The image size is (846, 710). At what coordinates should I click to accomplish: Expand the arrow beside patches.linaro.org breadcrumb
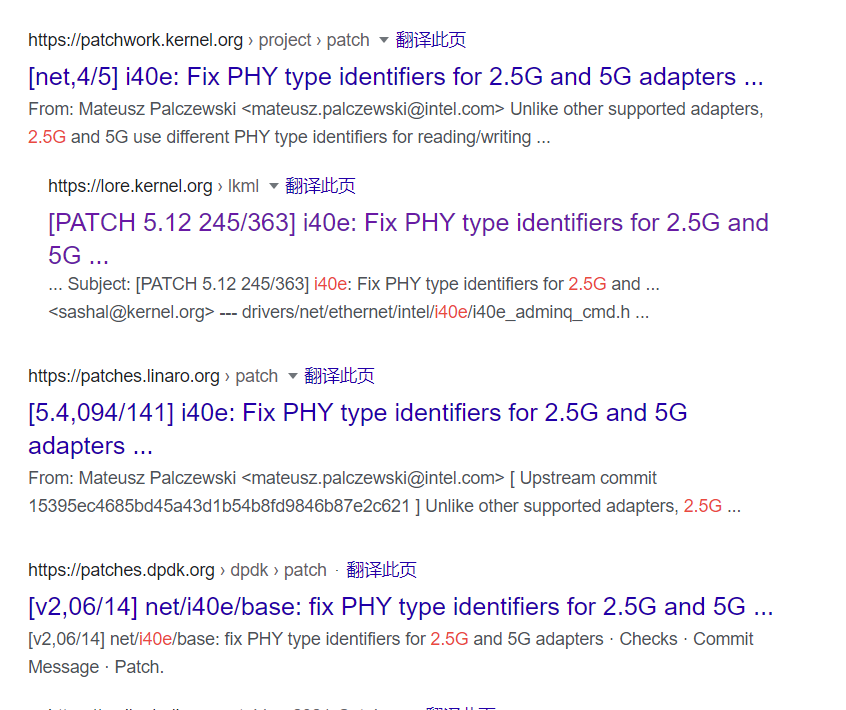[x=290, y=376]
